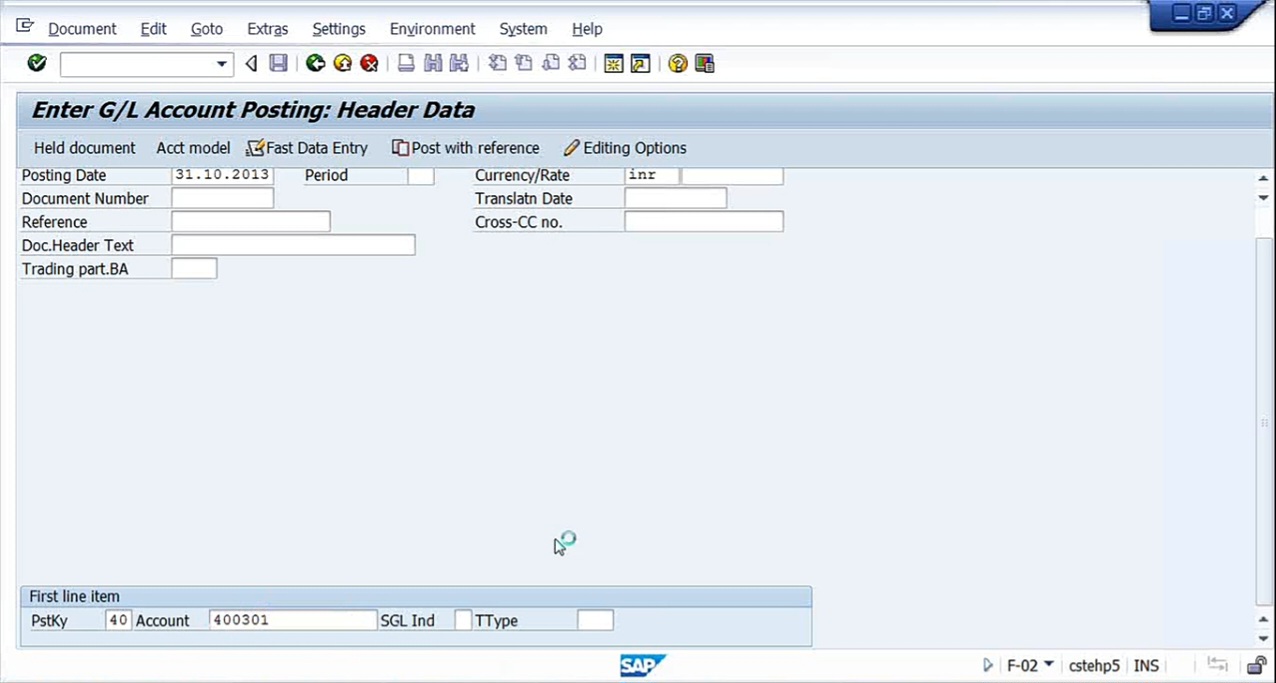Click the Document Number input field
Screen dimensions: 1276x683
click(x=222, y=198)
